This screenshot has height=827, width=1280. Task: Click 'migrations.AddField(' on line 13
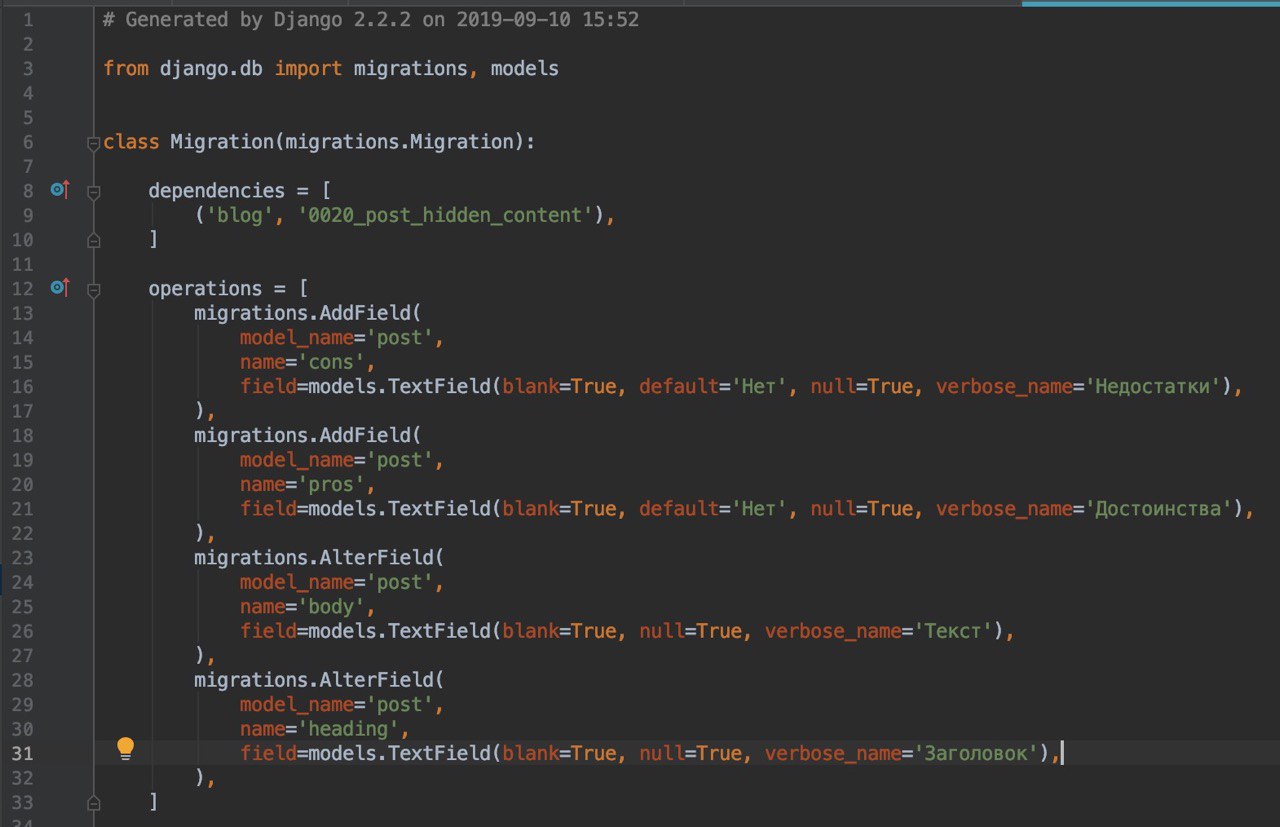click(x=308, y=313)
